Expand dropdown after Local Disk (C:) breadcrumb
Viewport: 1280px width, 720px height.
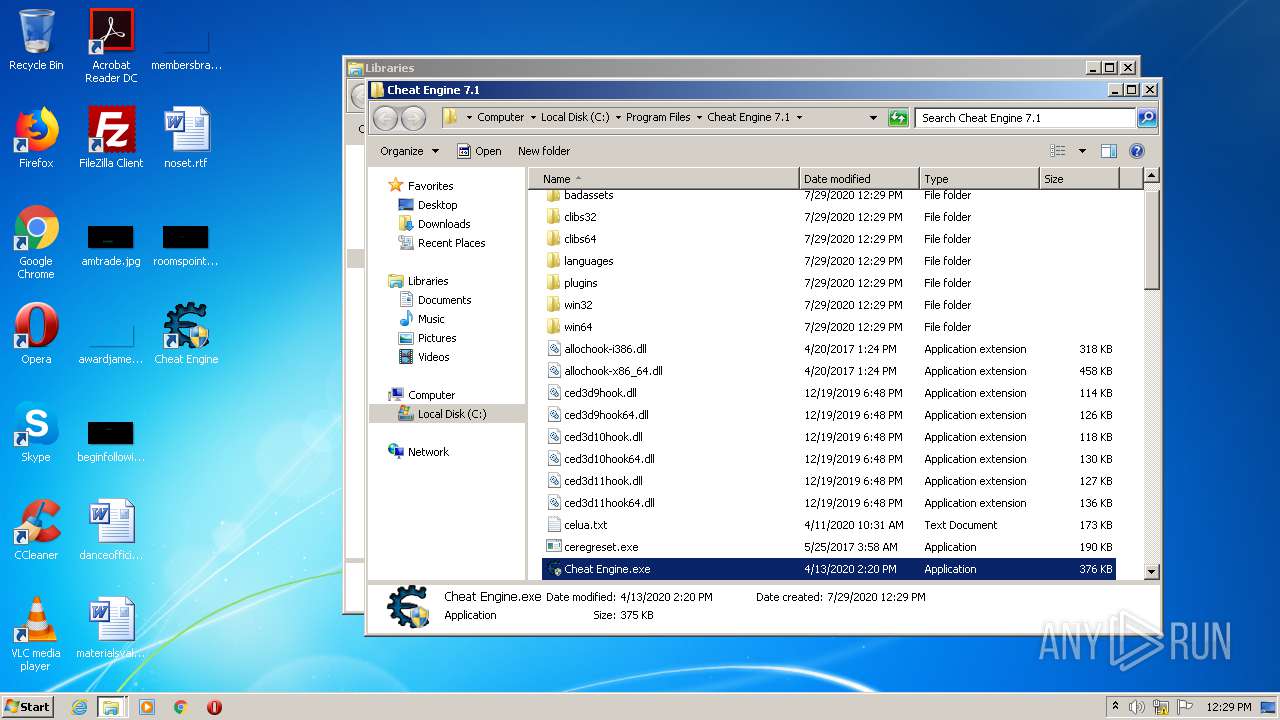[618, 118]
